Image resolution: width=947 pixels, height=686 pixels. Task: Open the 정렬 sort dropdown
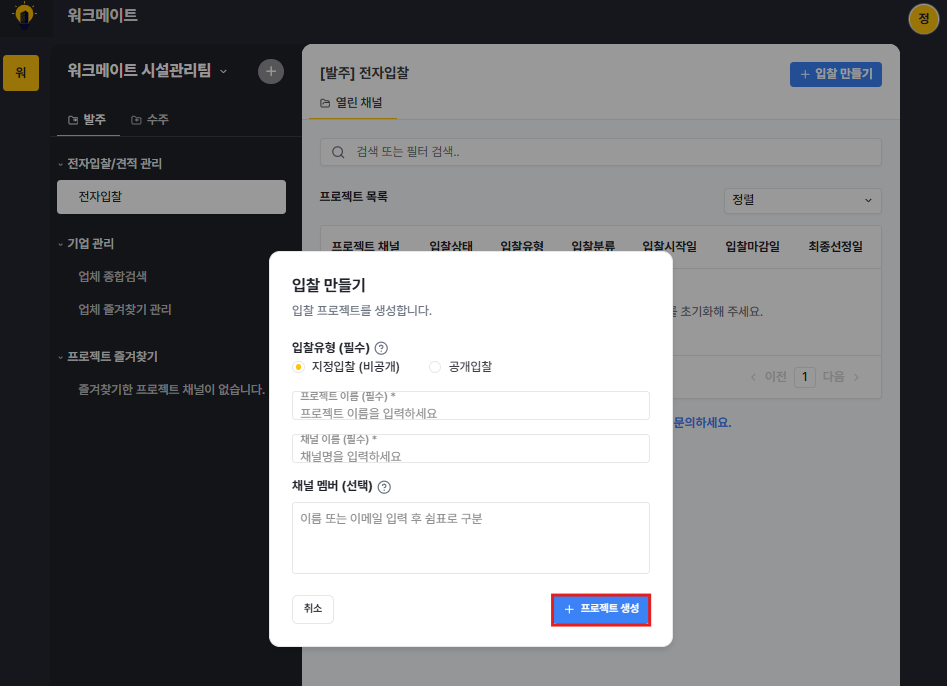tap(802, 200)
